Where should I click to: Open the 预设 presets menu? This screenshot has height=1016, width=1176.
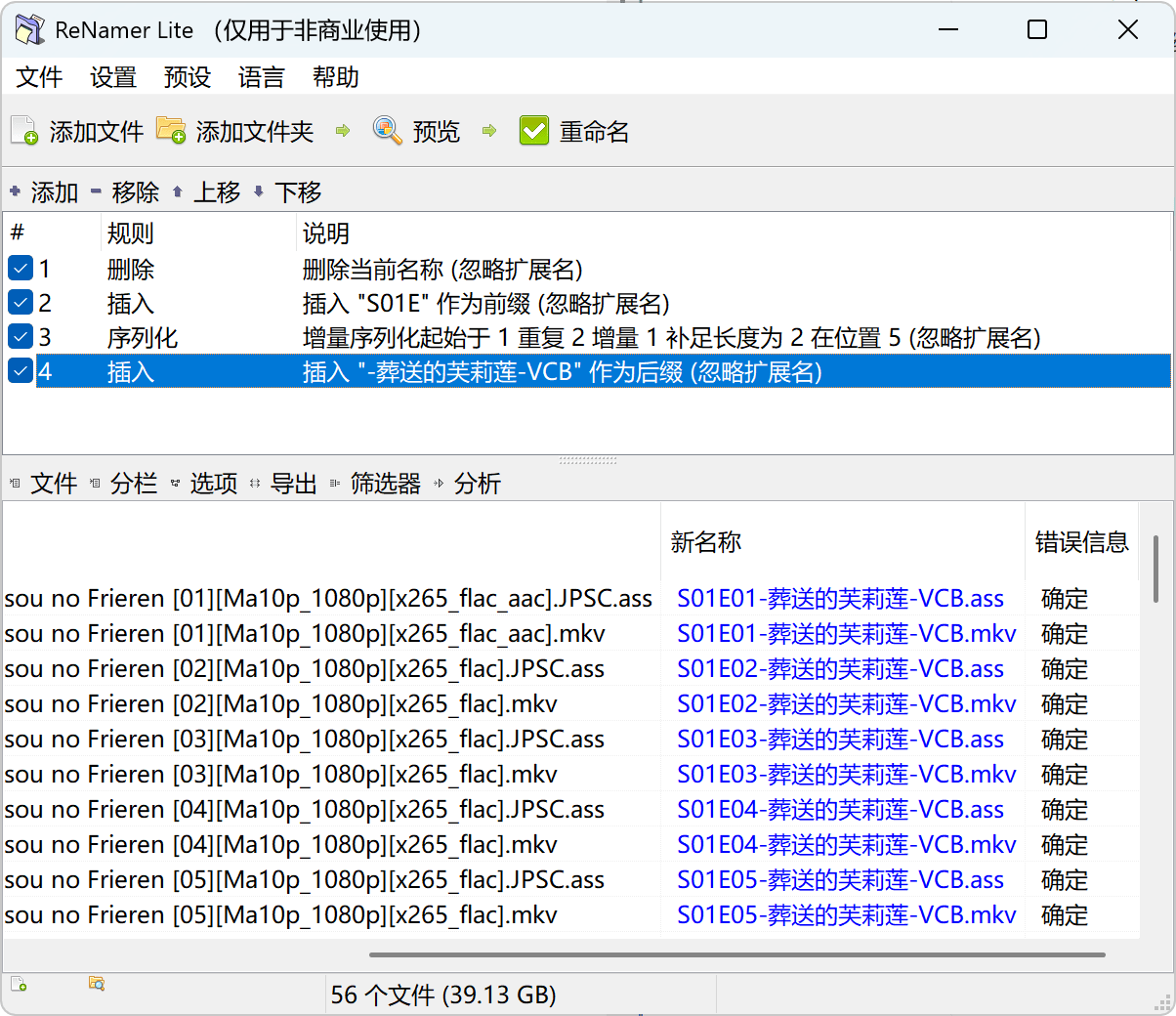187,77
